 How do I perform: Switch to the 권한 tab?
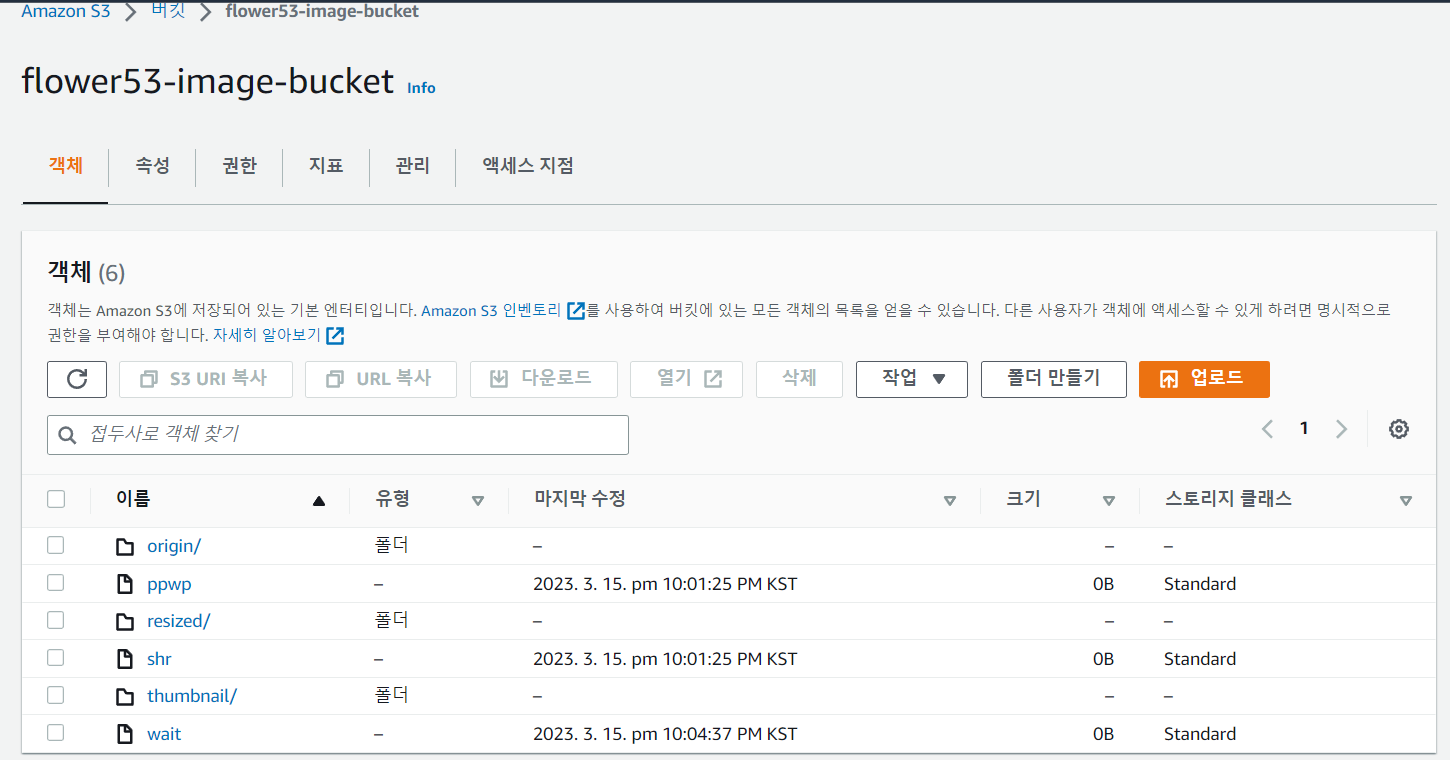(x=240, y=166)
